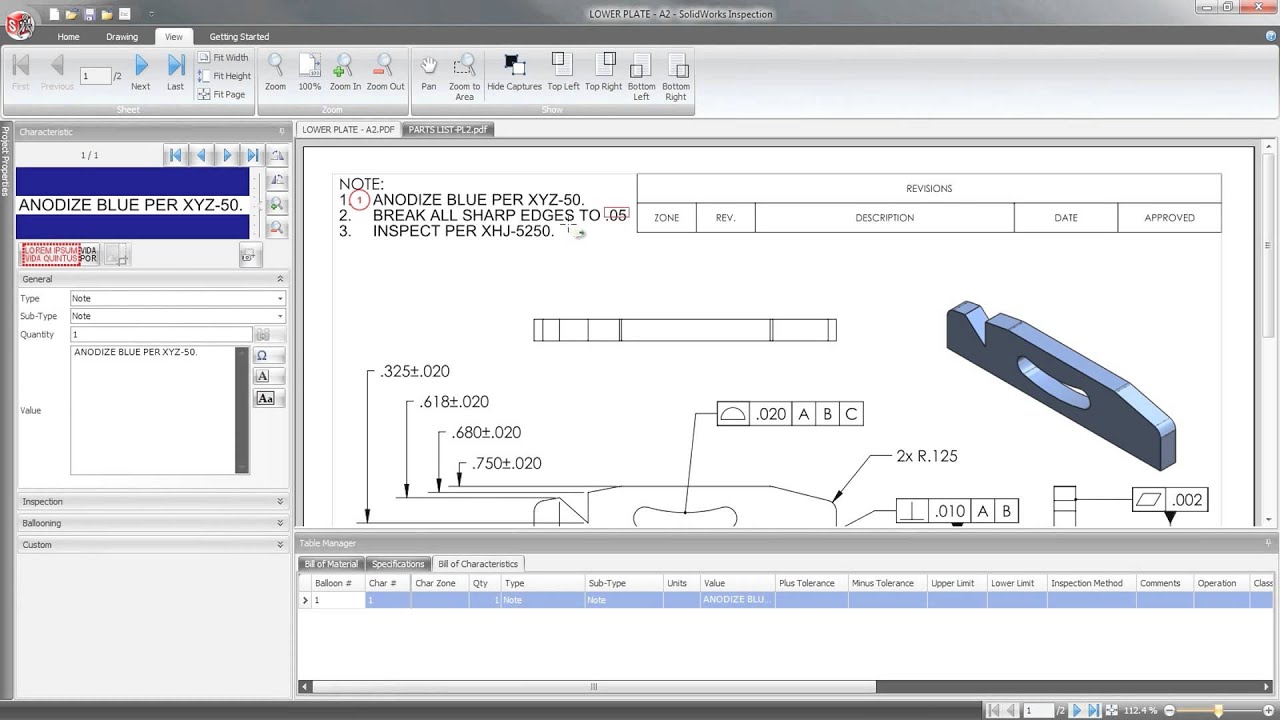Click the table horizontal scrollbar

coord(594,687)
